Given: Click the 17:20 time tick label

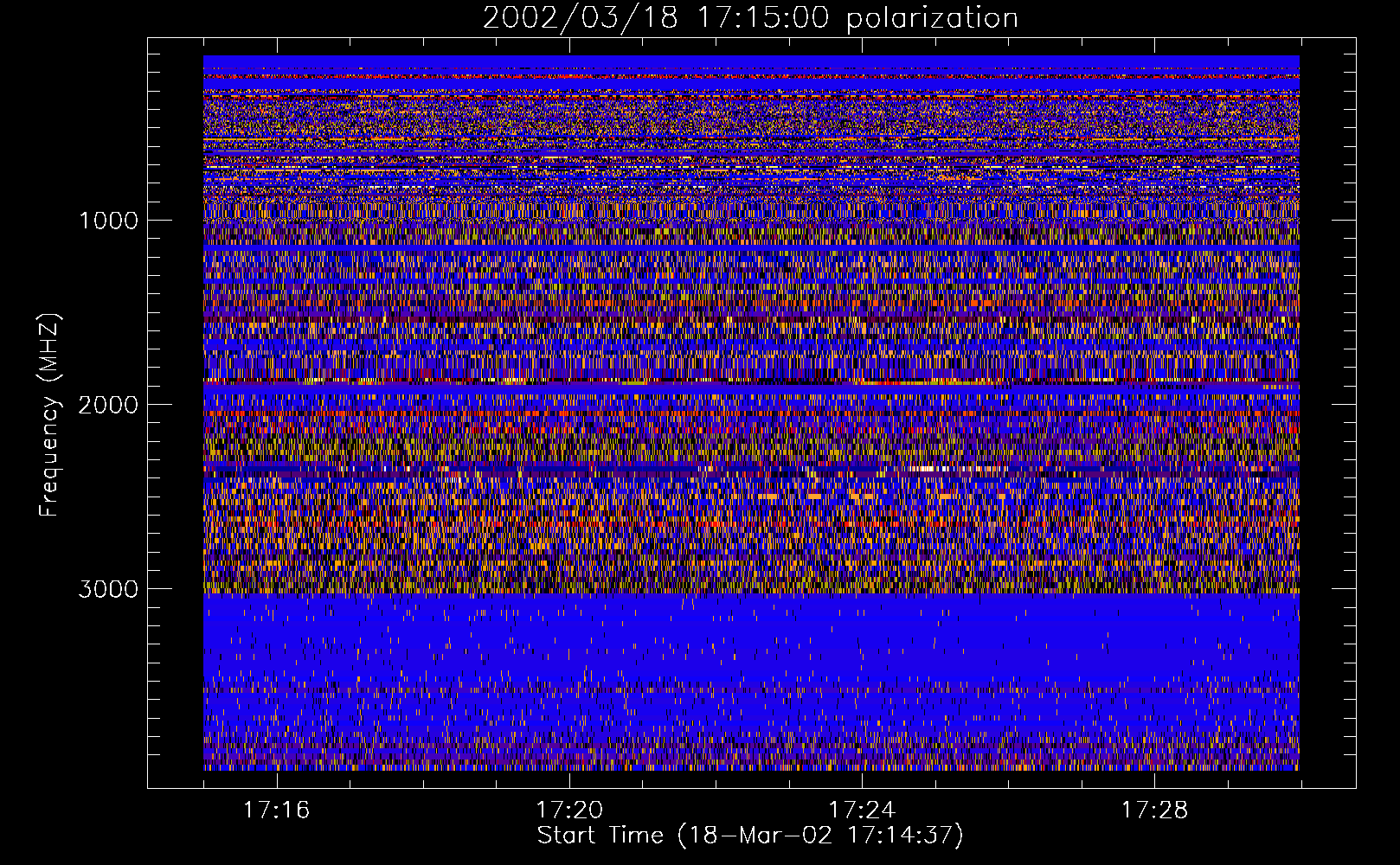Looking at the screenshot, I should coord(569,811).
